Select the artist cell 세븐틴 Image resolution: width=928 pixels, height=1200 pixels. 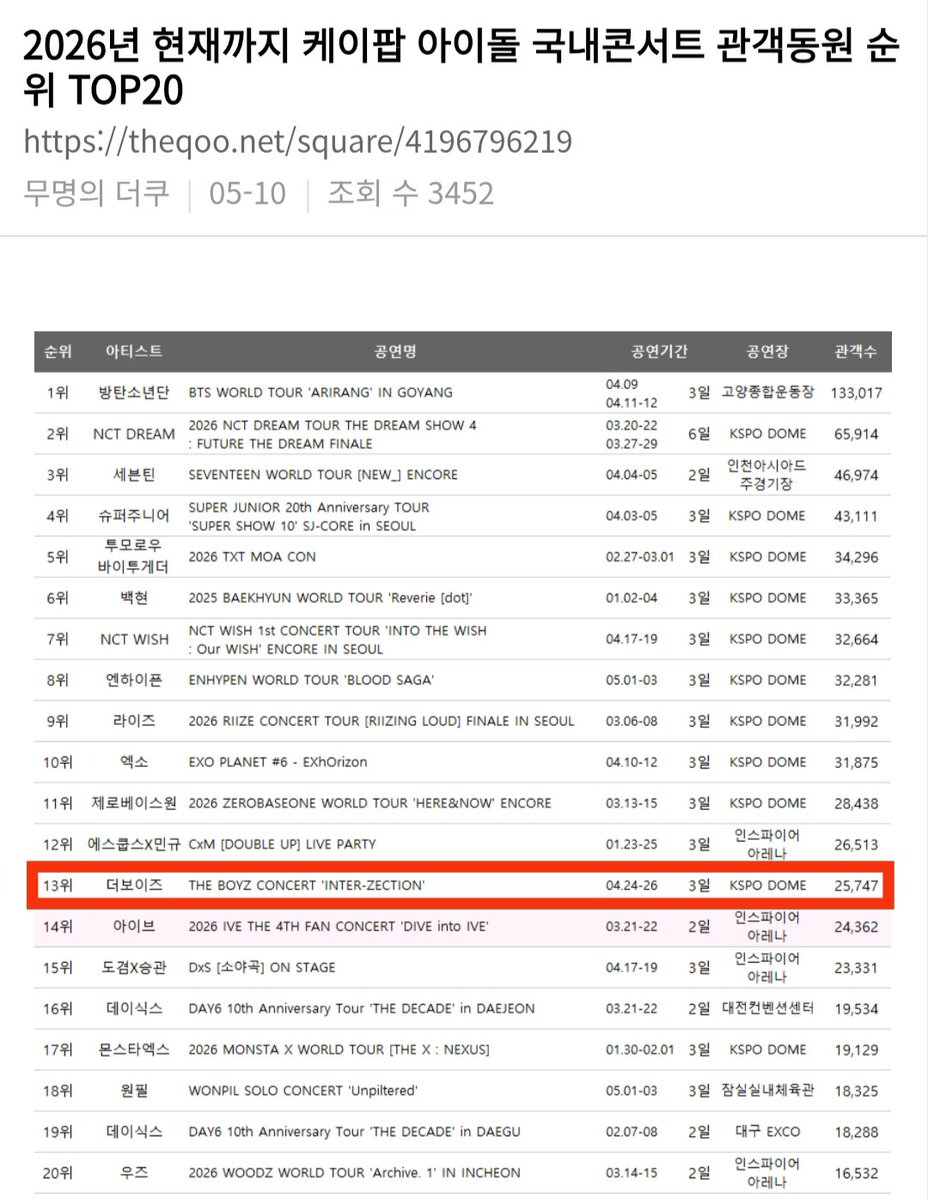point(134,475)
